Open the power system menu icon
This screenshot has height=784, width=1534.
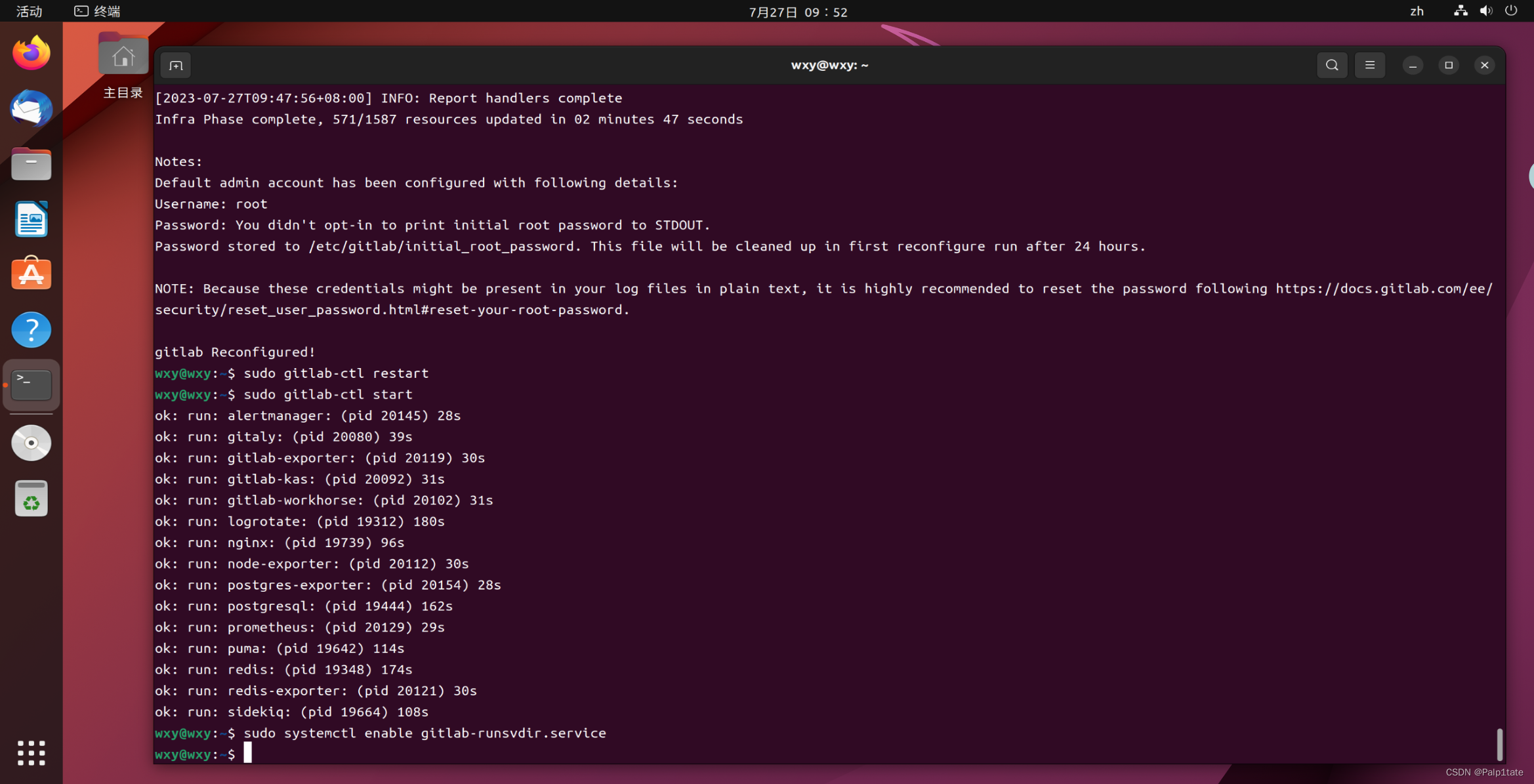coord(1511,11)
